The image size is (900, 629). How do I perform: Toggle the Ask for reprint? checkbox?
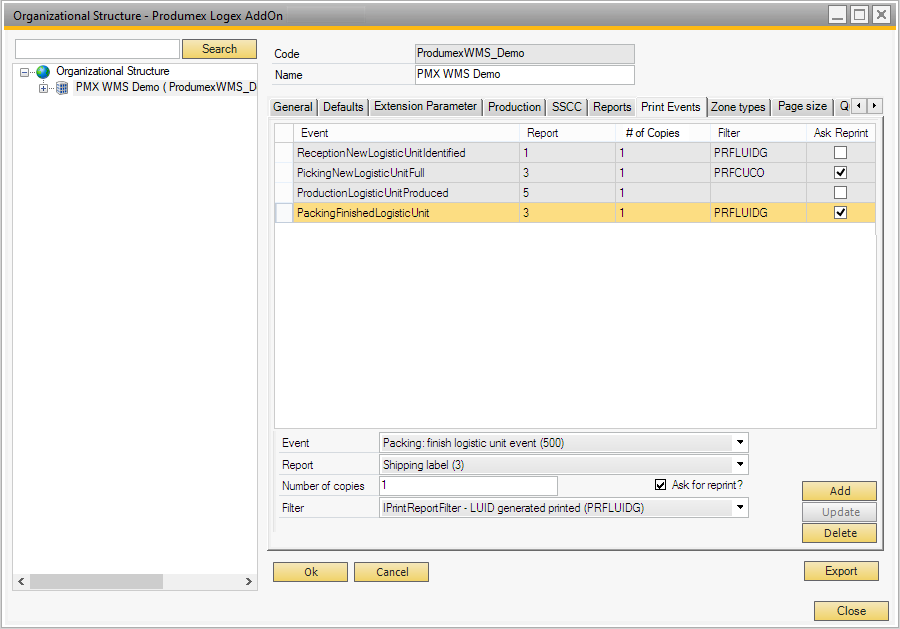click(661, 485)
